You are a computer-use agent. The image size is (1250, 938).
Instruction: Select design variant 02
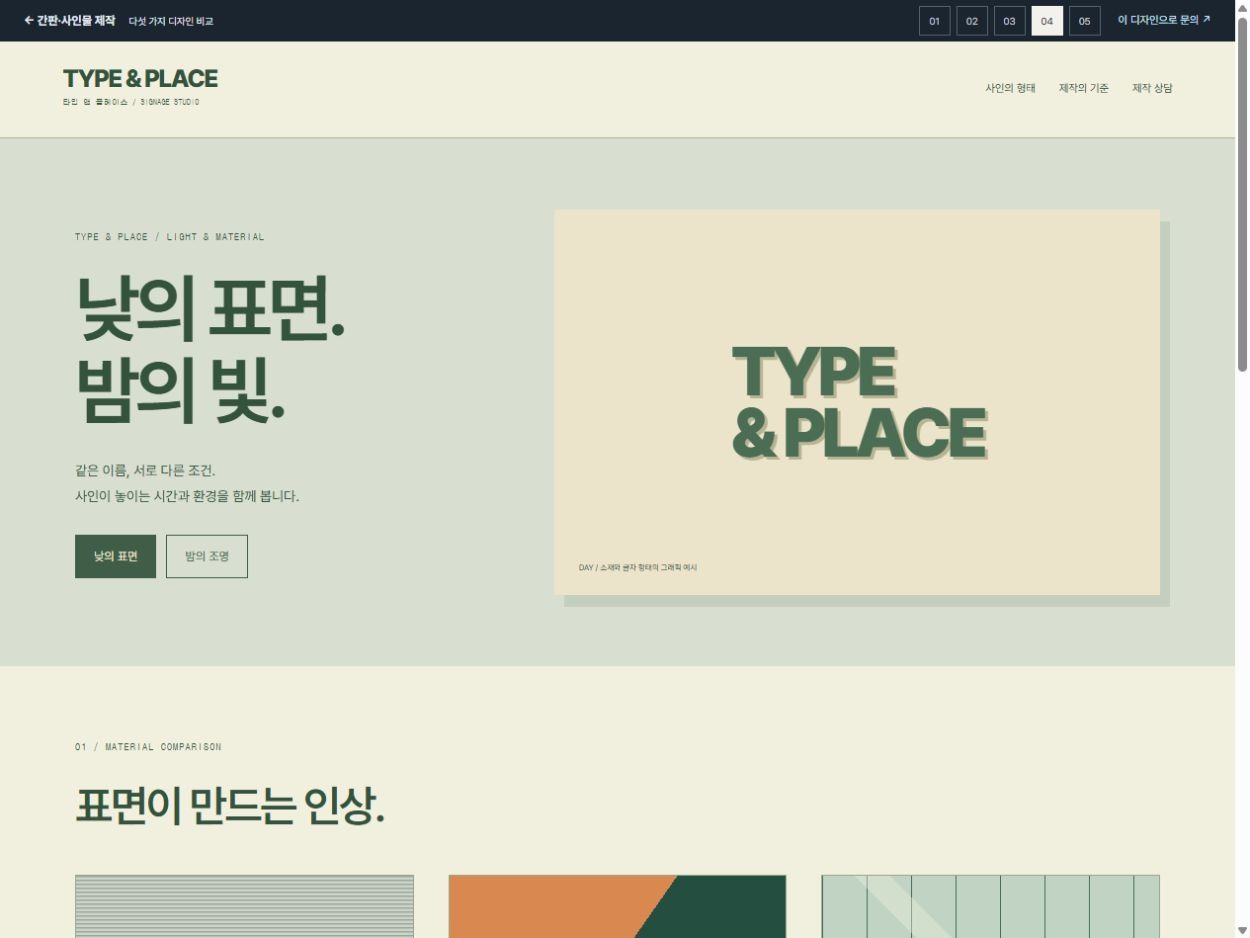tap(972, 21)
